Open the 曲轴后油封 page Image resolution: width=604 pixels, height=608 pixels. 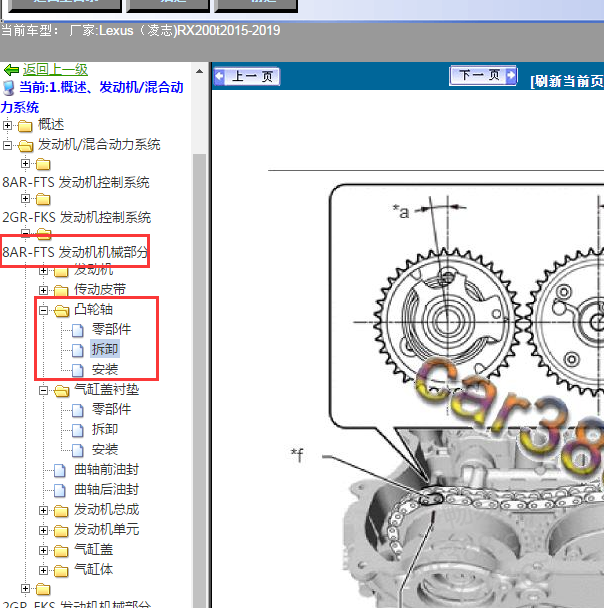(x=106, y=489)
